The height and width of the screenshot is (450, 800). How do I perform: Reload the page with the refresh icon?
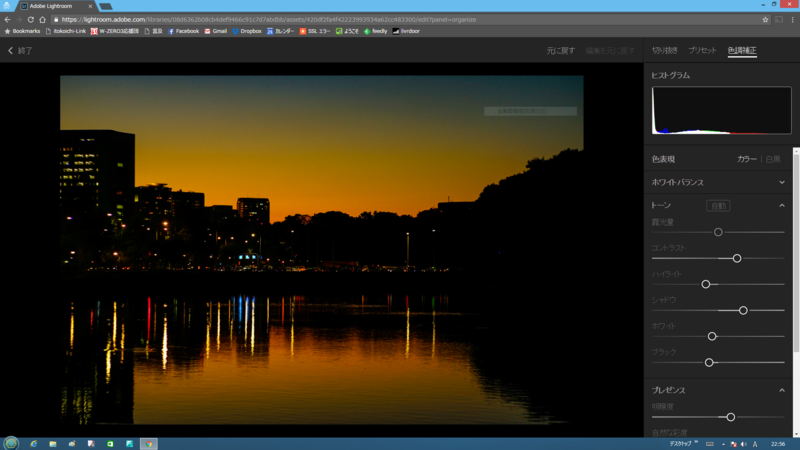pos(31,19)
